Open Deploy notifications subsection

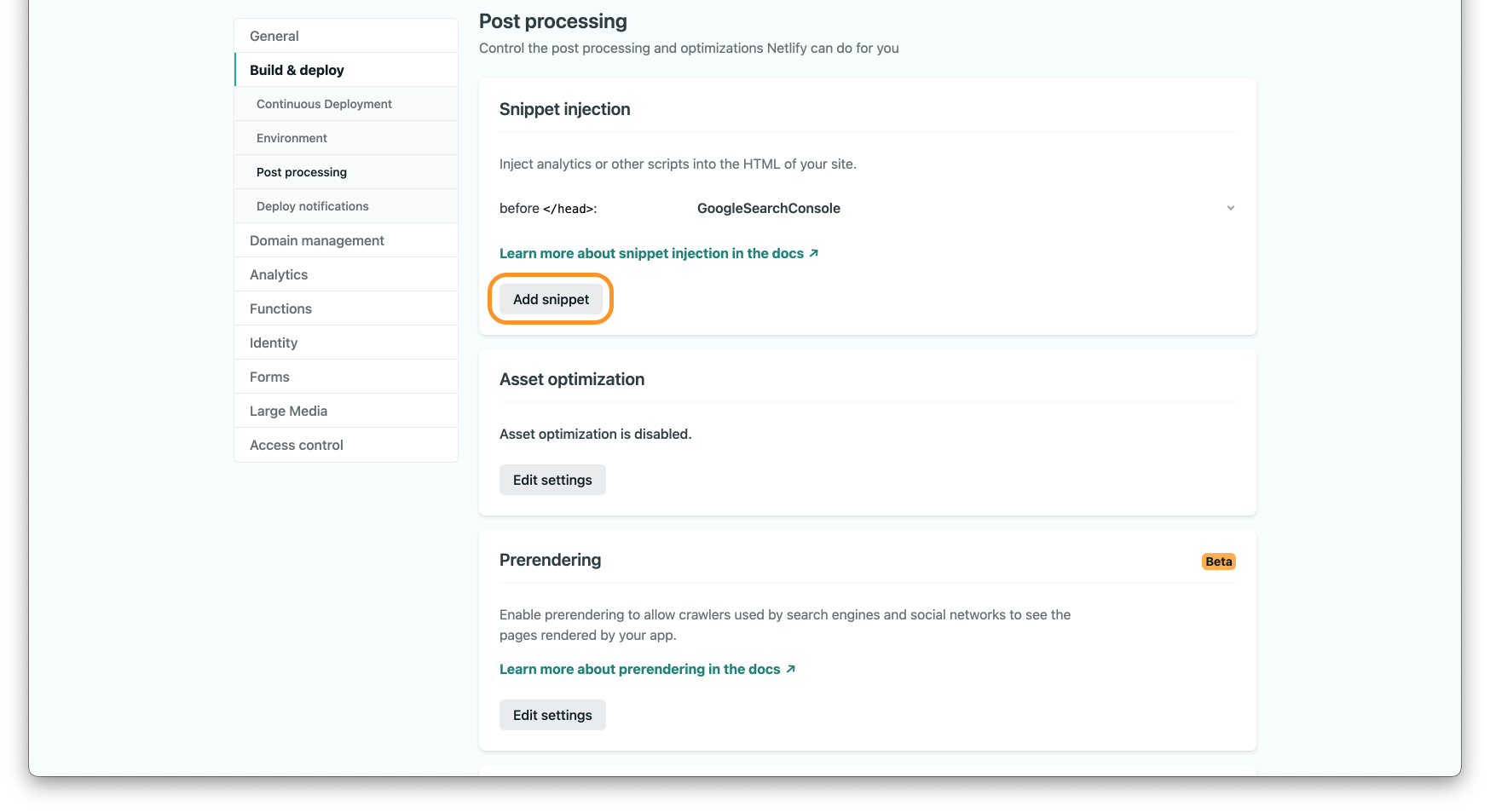(313, 206)
